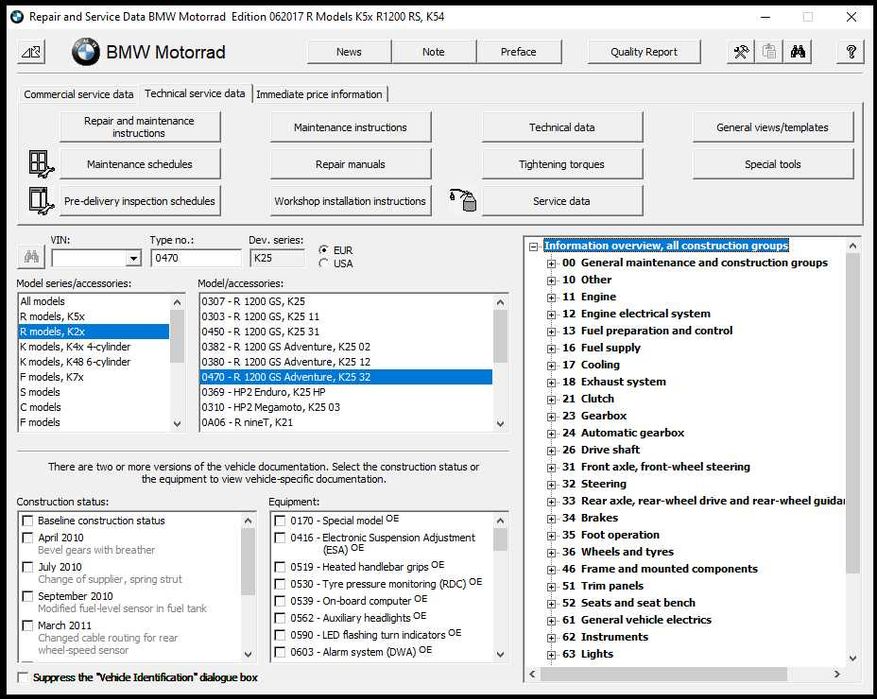Screen dimensions: 877x699
Task: Check March 2011 construction status
Action: (27, 625)
